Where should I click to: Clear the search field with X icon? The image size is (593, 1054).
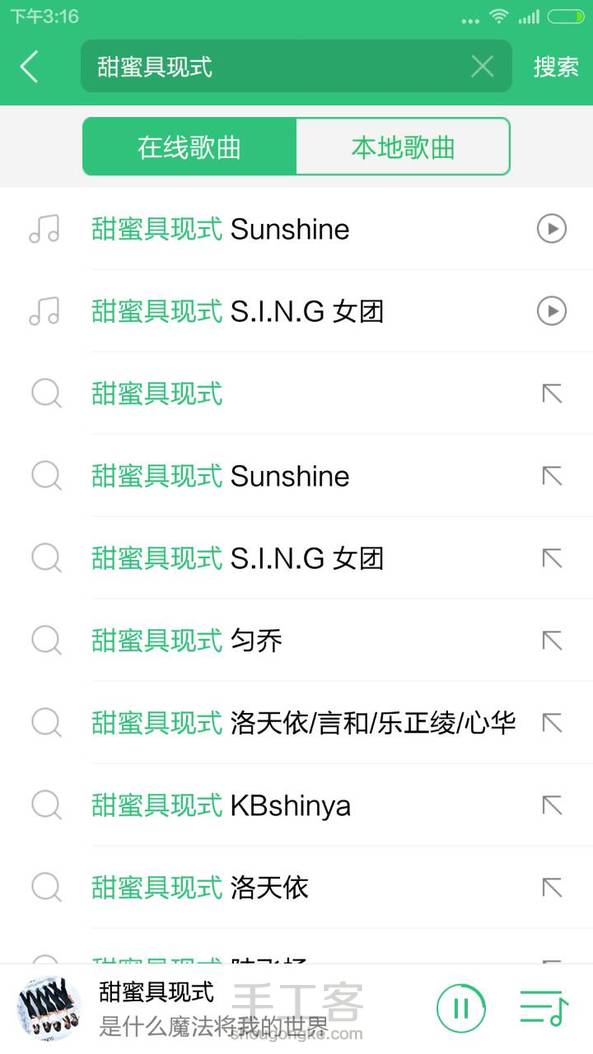pos(482,67)
